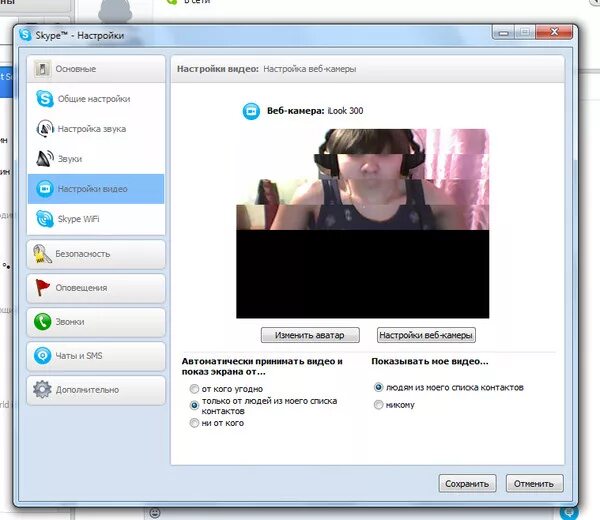This screenshot has height=520, width=600.
Task: Click the padlock icon for Безопасность
Action: tap(42, 254)
